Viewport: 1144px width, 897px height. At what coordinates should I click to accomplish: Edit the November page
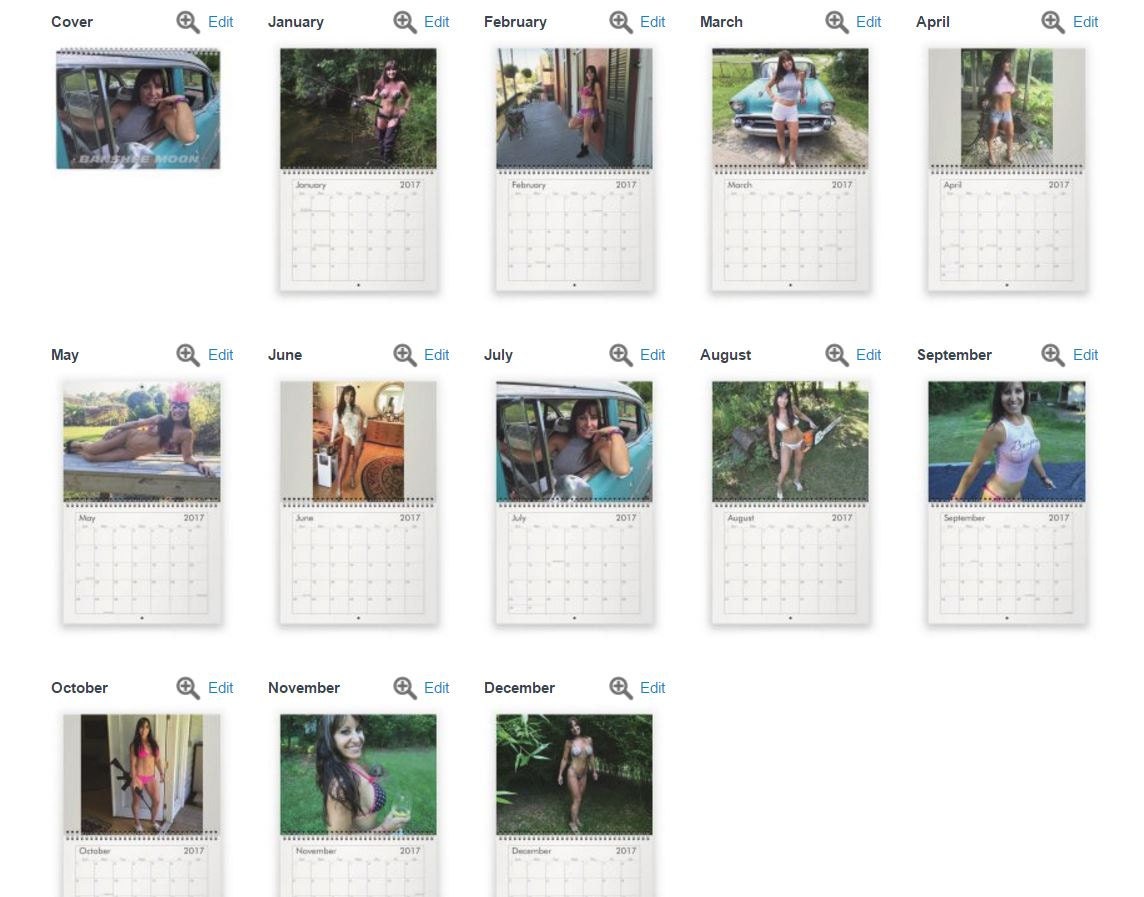436,688
